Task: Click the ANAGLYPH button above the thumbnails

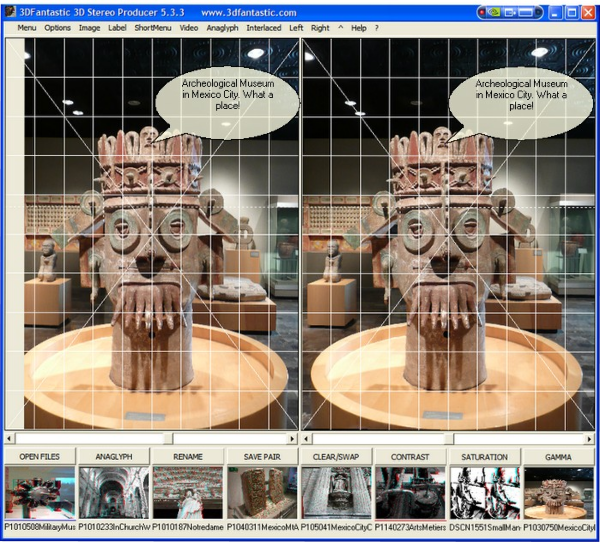Action: click(114, 457)
